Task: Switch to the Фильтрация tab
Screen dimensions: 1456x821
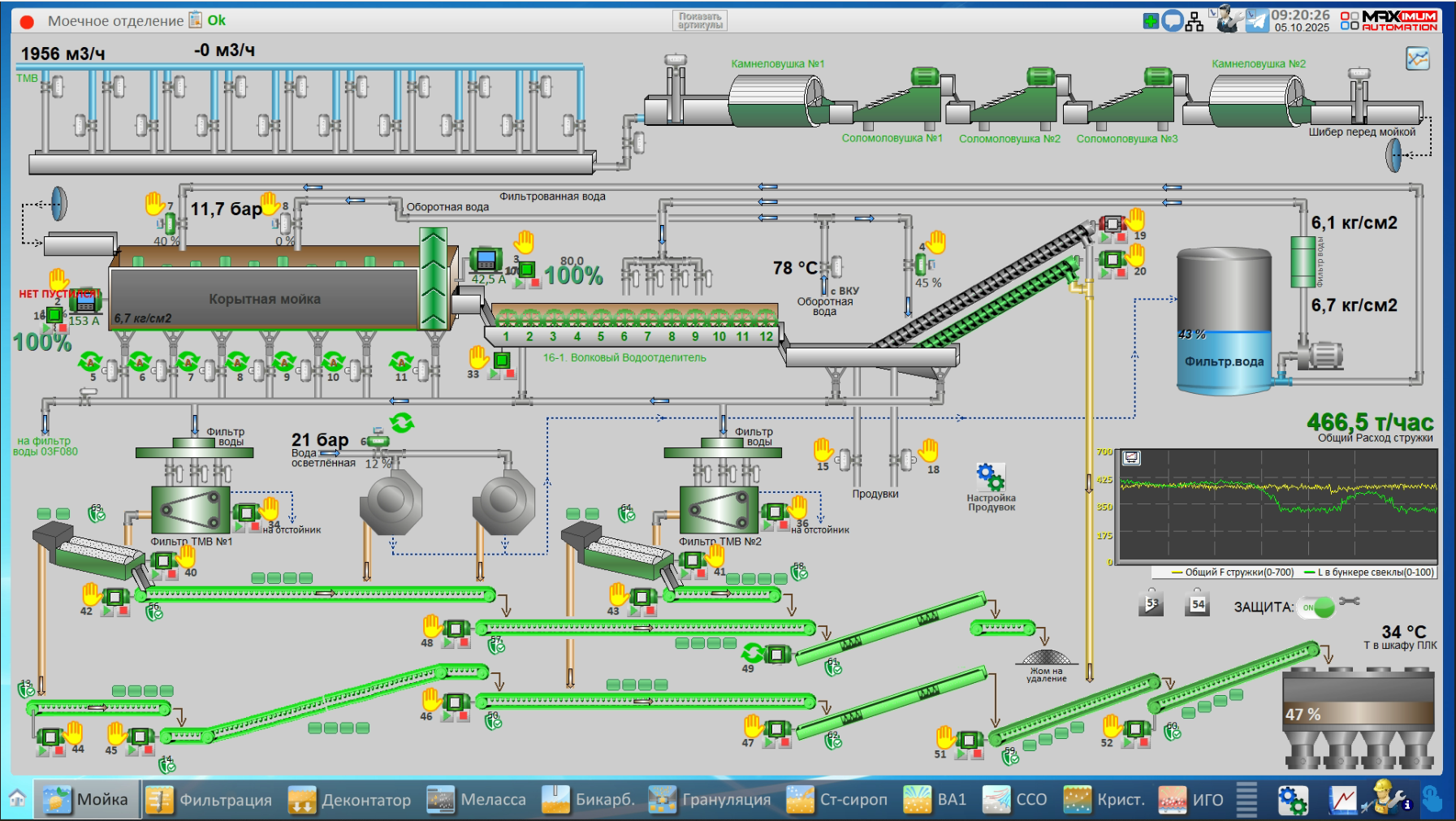Action: coord(209,800)
